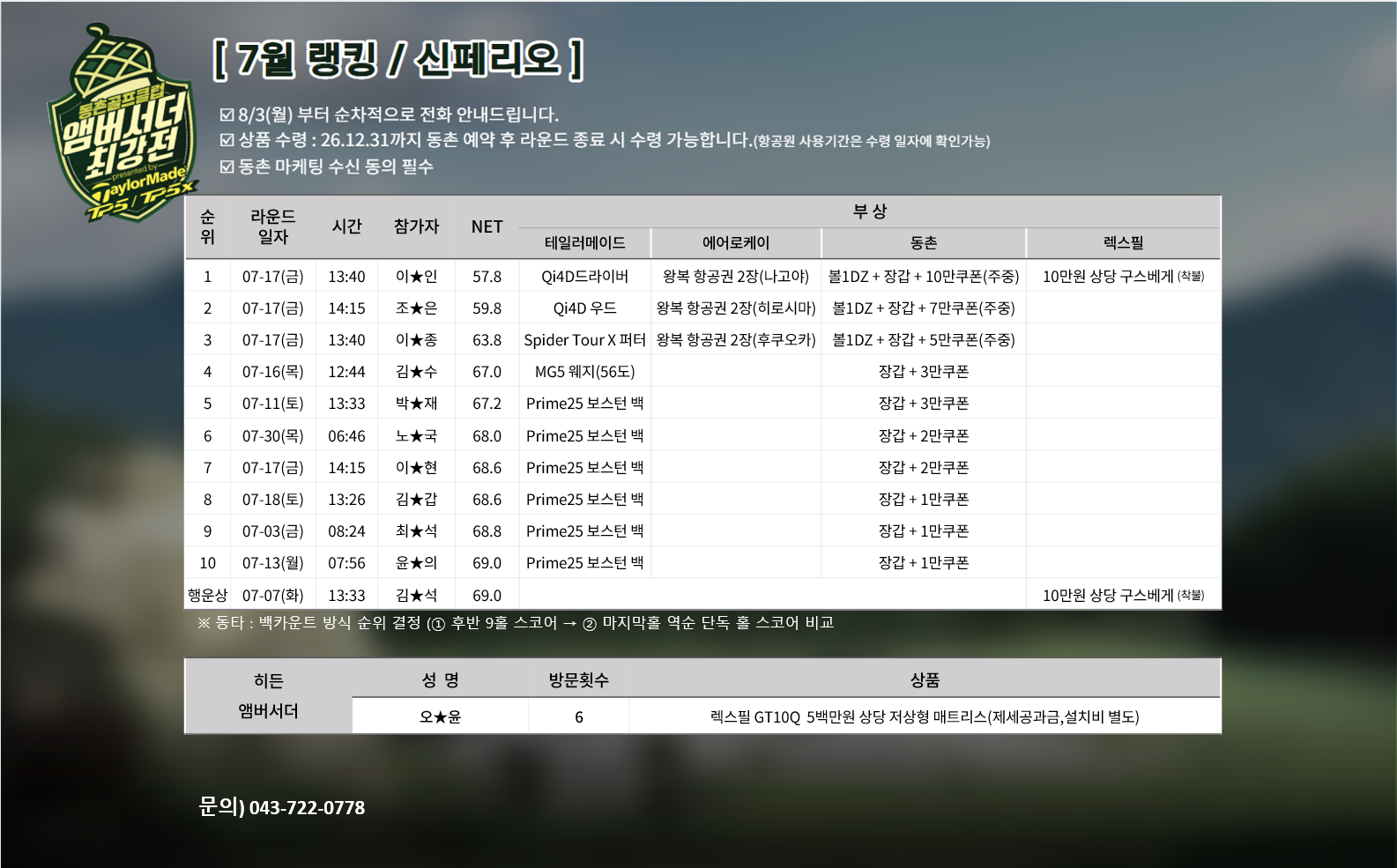Click the notice starting with '상품 수령 : 26.12.31까지'

[x=605, y=140]
